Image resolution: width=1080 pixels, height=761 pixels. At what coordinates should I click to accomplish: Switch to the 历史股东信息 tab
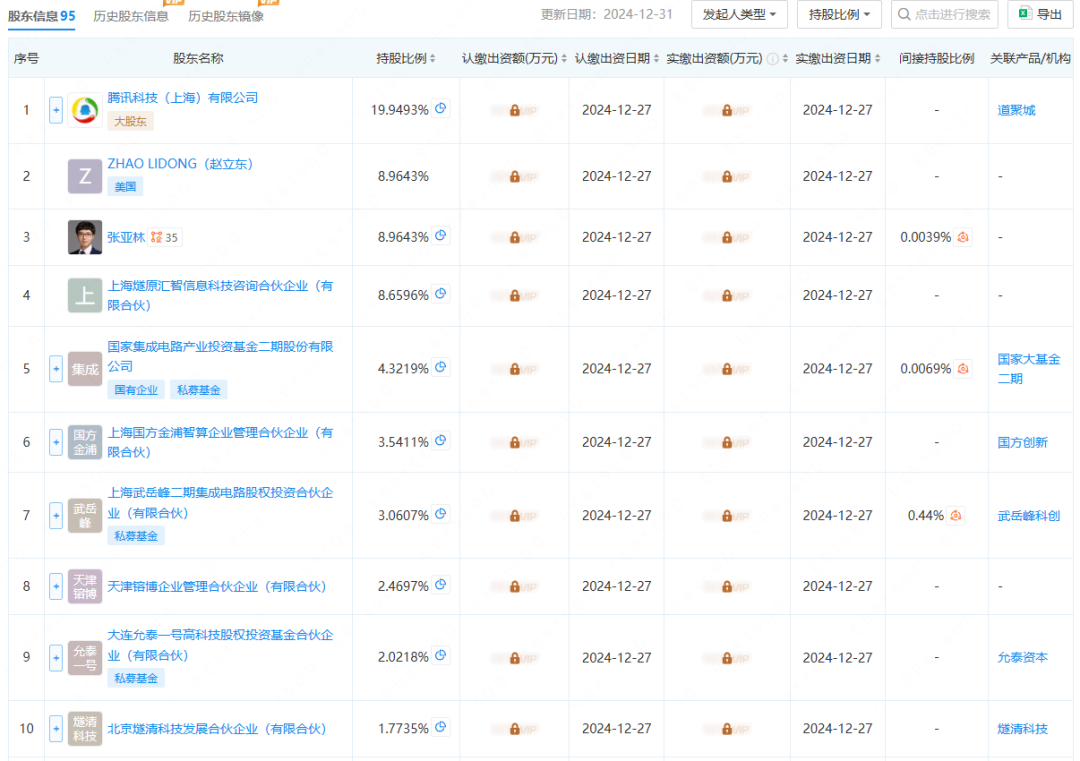point(131,16)
